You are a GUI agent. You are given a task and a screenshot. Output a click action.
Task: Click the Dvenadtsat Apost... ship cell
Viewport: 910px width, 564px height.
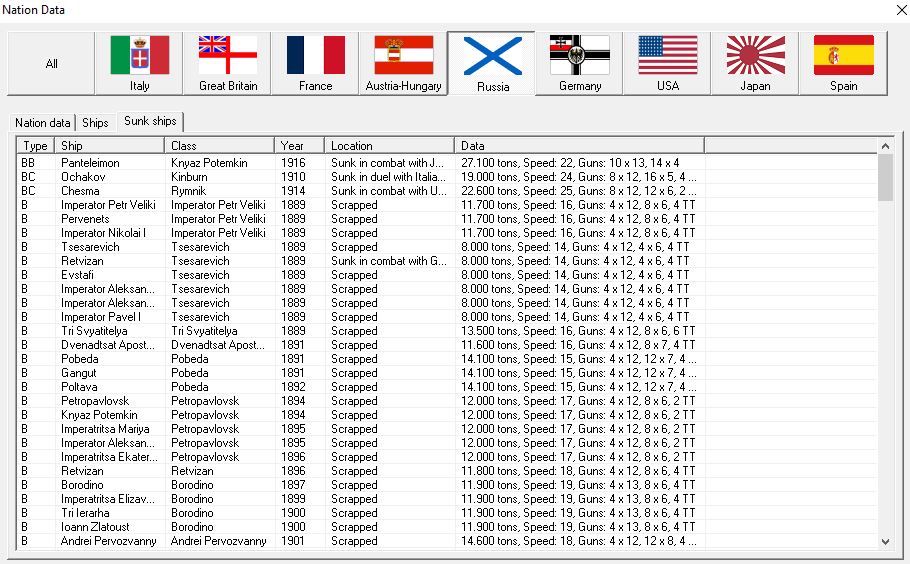(108, 345)
